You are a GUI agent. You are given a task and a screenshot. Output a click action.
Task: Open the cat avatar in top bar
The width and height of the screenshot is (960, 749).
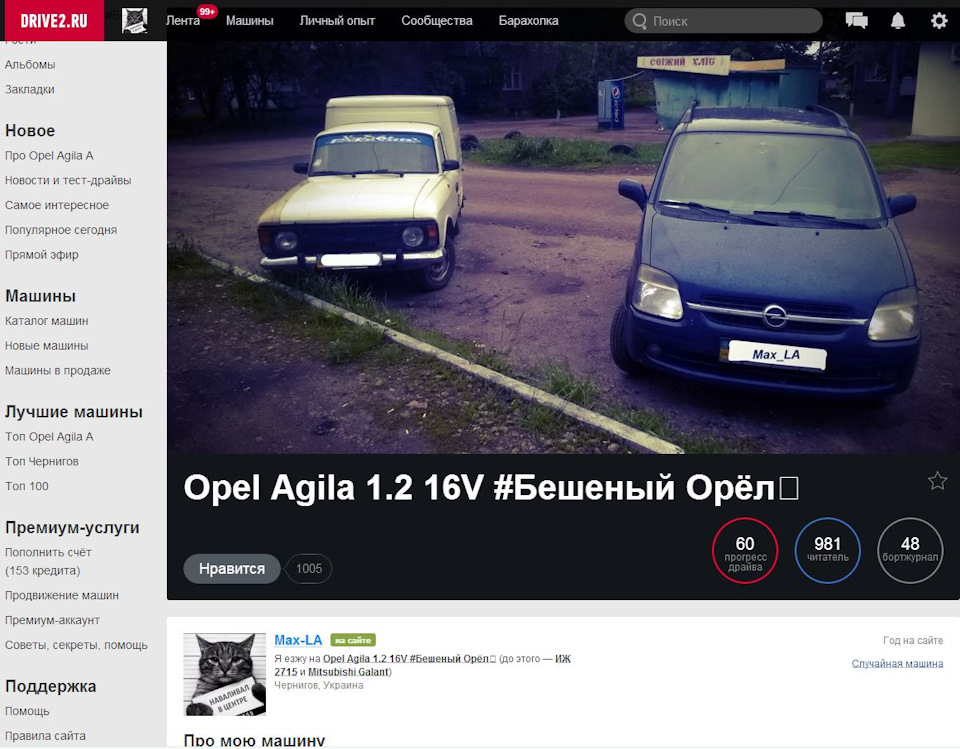pos(134,21)
